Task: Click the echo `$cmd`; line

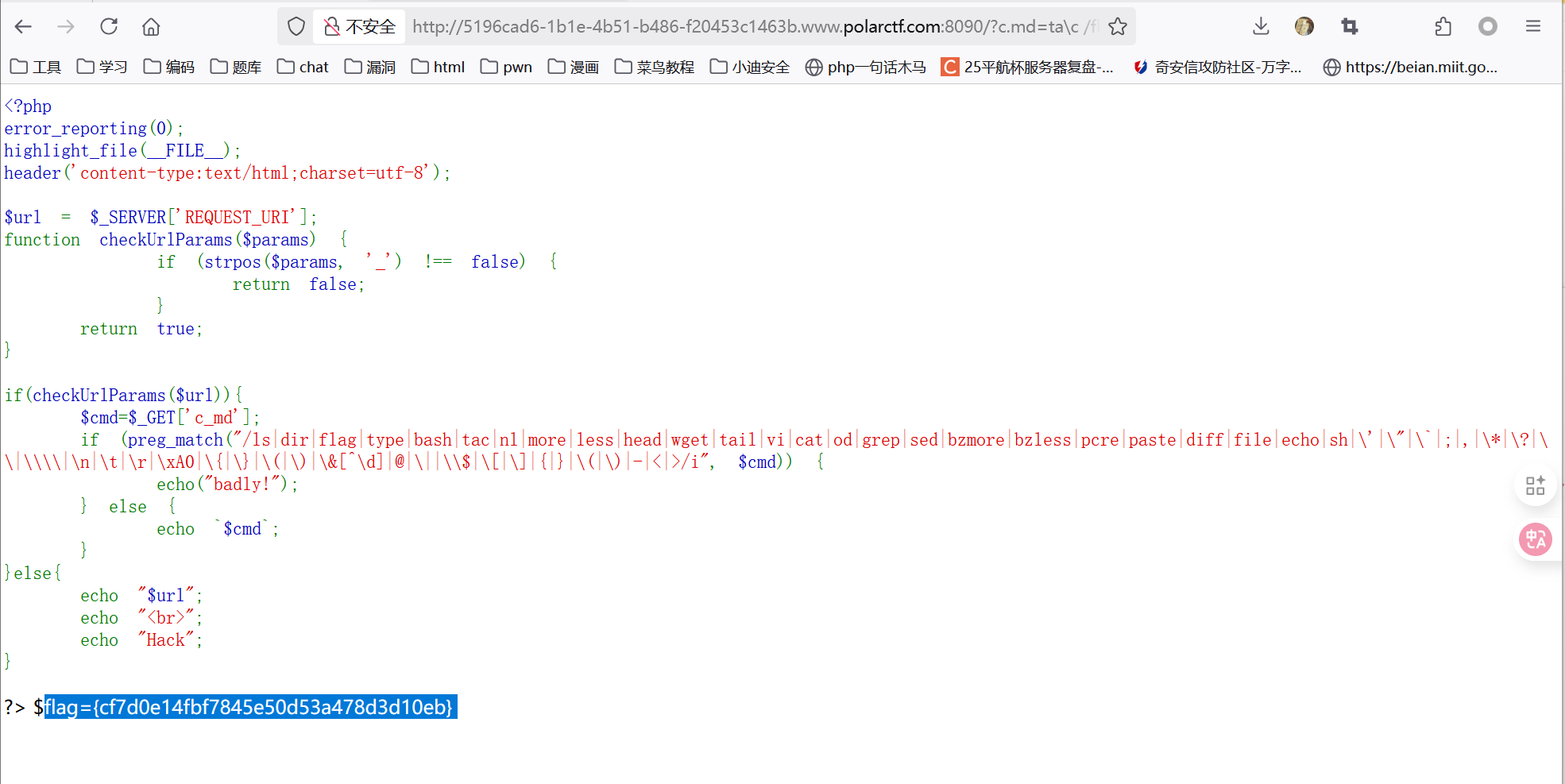Action: [218, 529]
